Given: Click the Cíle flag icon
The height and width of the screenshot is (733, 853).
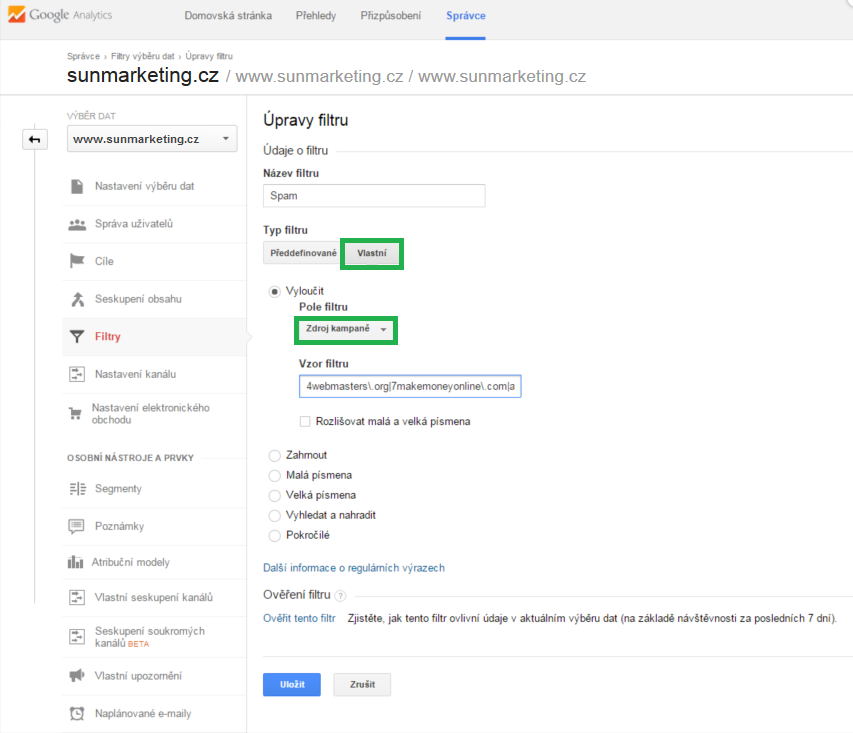Looking at the screenshot, I should click(x=77, y=261).
